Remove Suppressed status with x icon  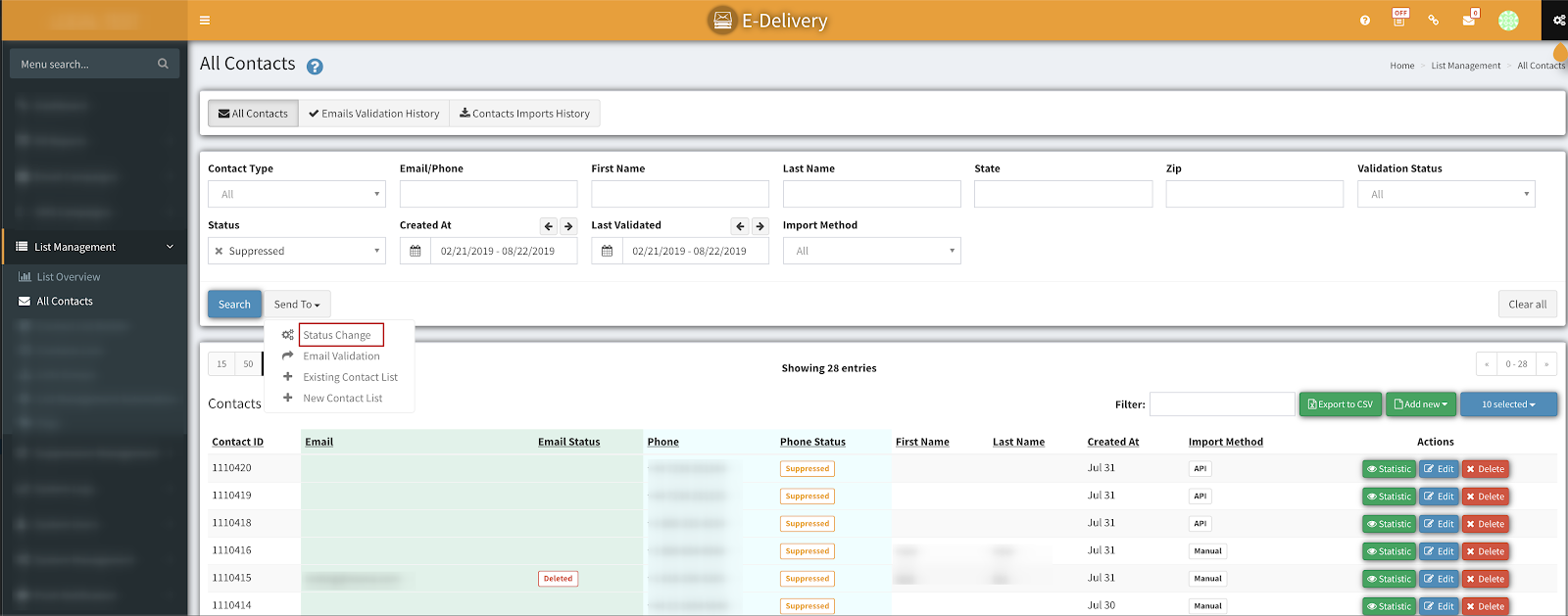[219, 251]
